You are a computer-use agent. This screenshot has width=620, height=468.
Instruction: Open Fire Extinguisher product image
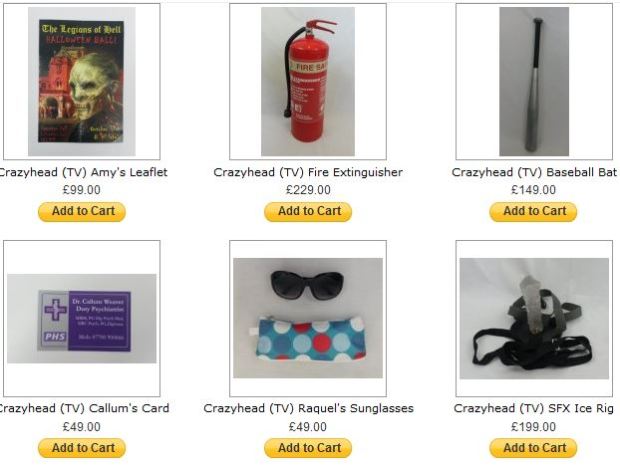(308, 81)
